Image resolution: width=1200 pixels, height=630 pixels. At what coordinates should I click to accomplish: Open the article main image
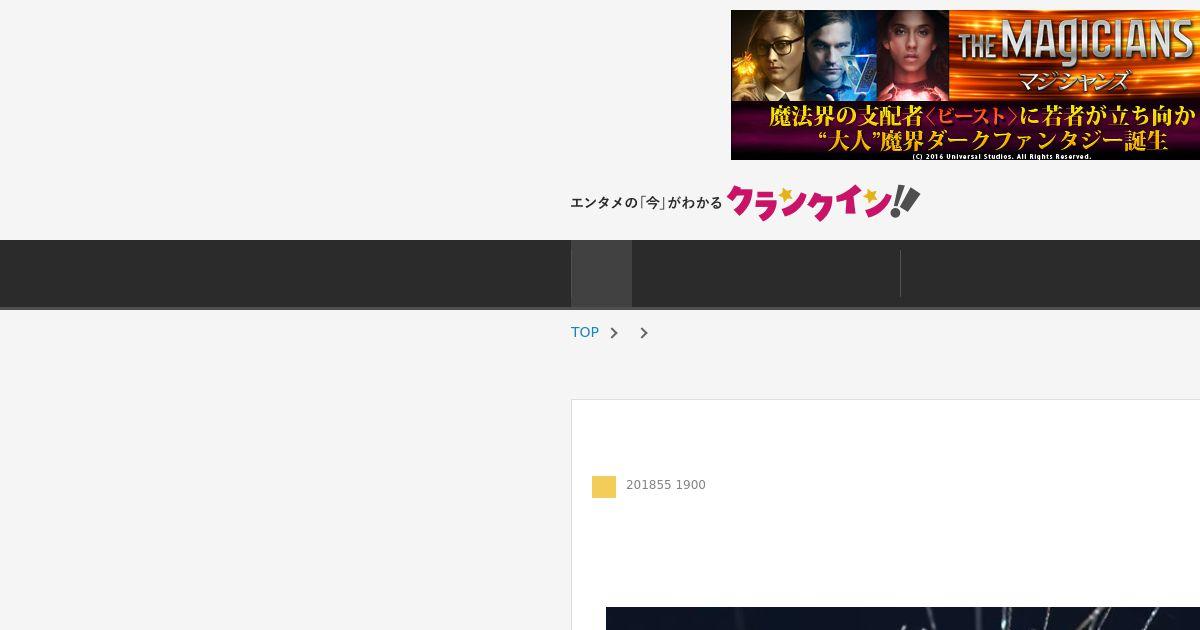(903, 618)
